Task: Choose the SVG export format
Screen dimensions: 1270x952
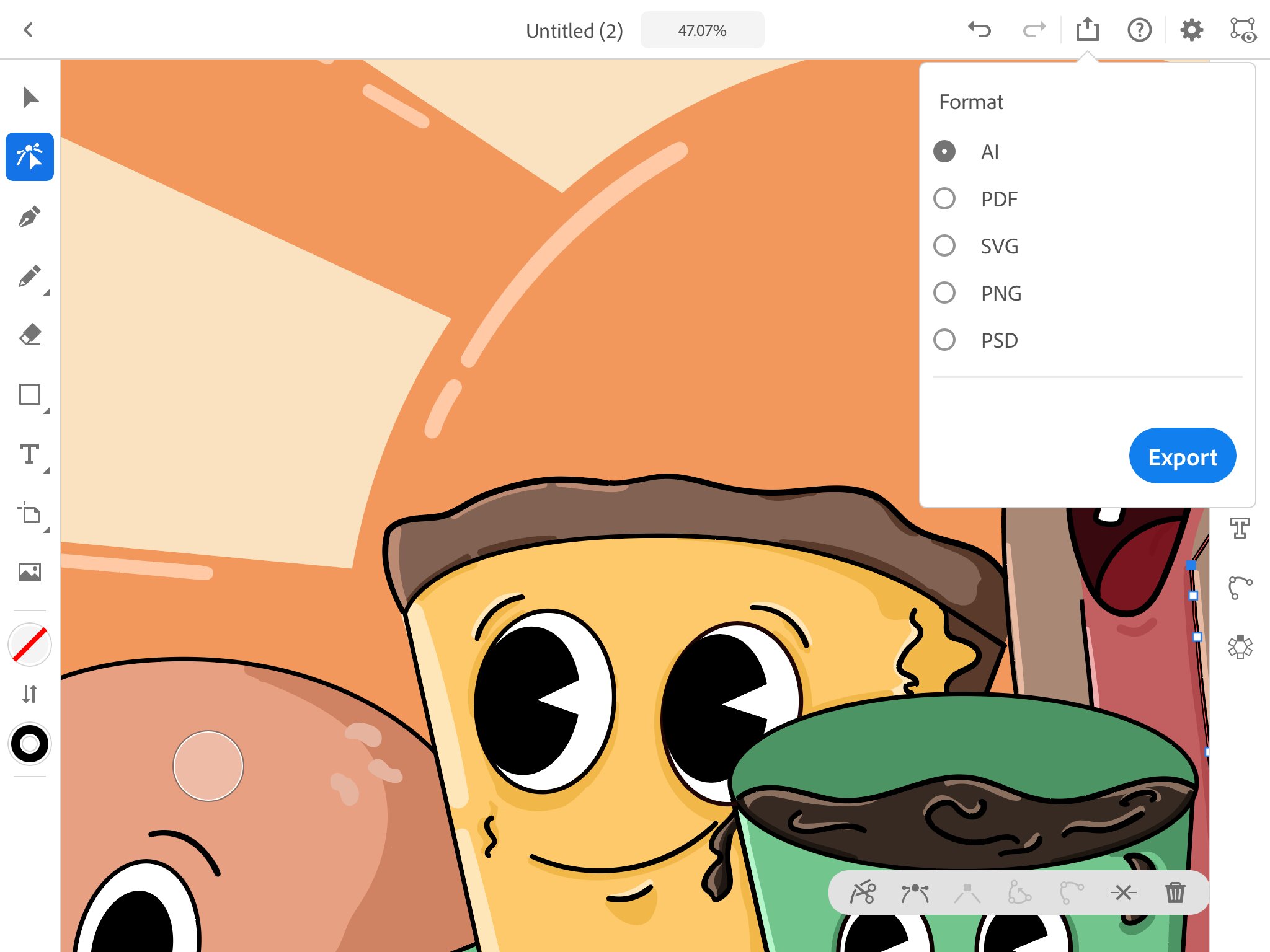Action: coord(944,246)
